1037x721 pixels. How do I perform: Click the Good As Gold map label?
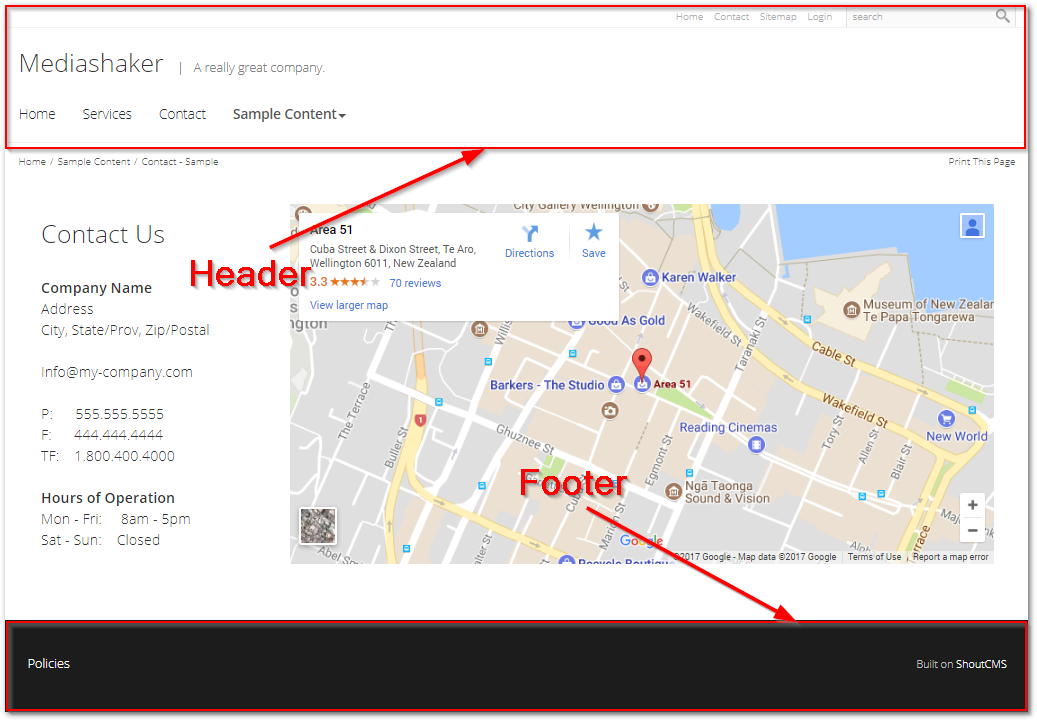click(626, 321)
